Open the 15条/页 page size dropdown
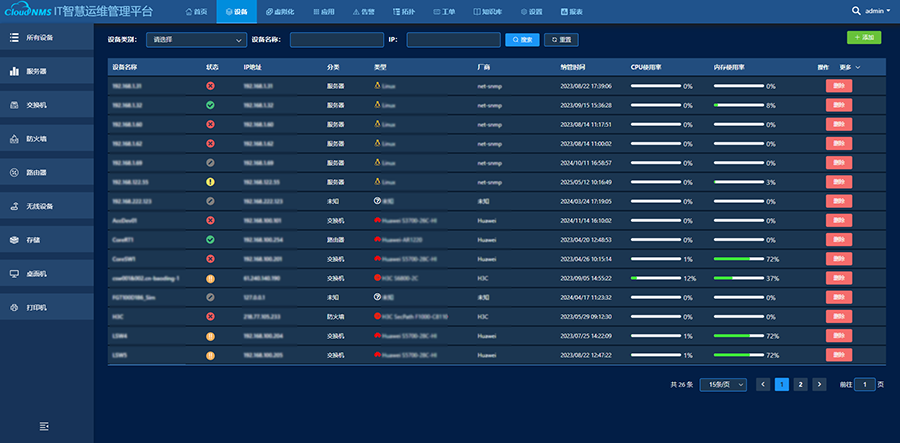Screen dimensions: 900x443 click(x=723, y=384)
